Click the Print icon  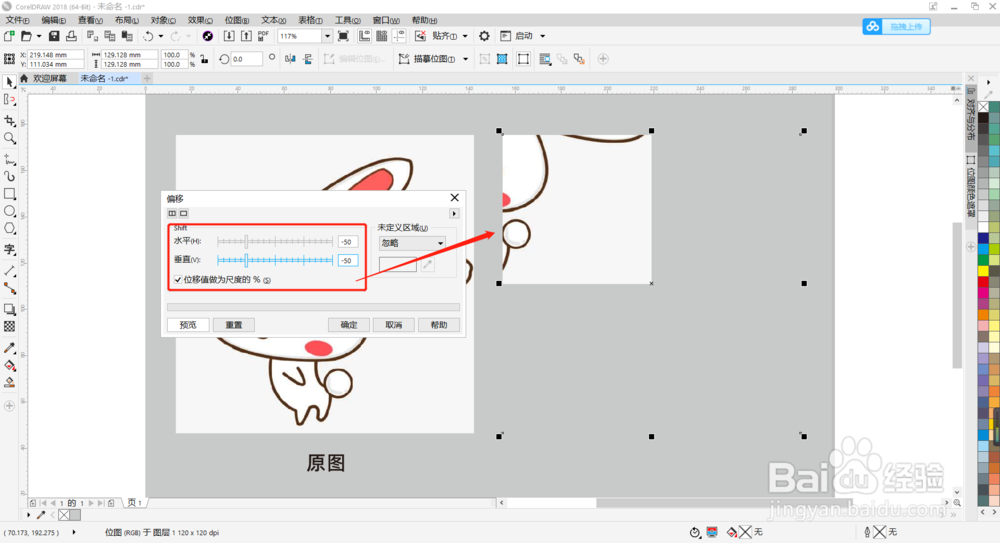coord(71,36)
